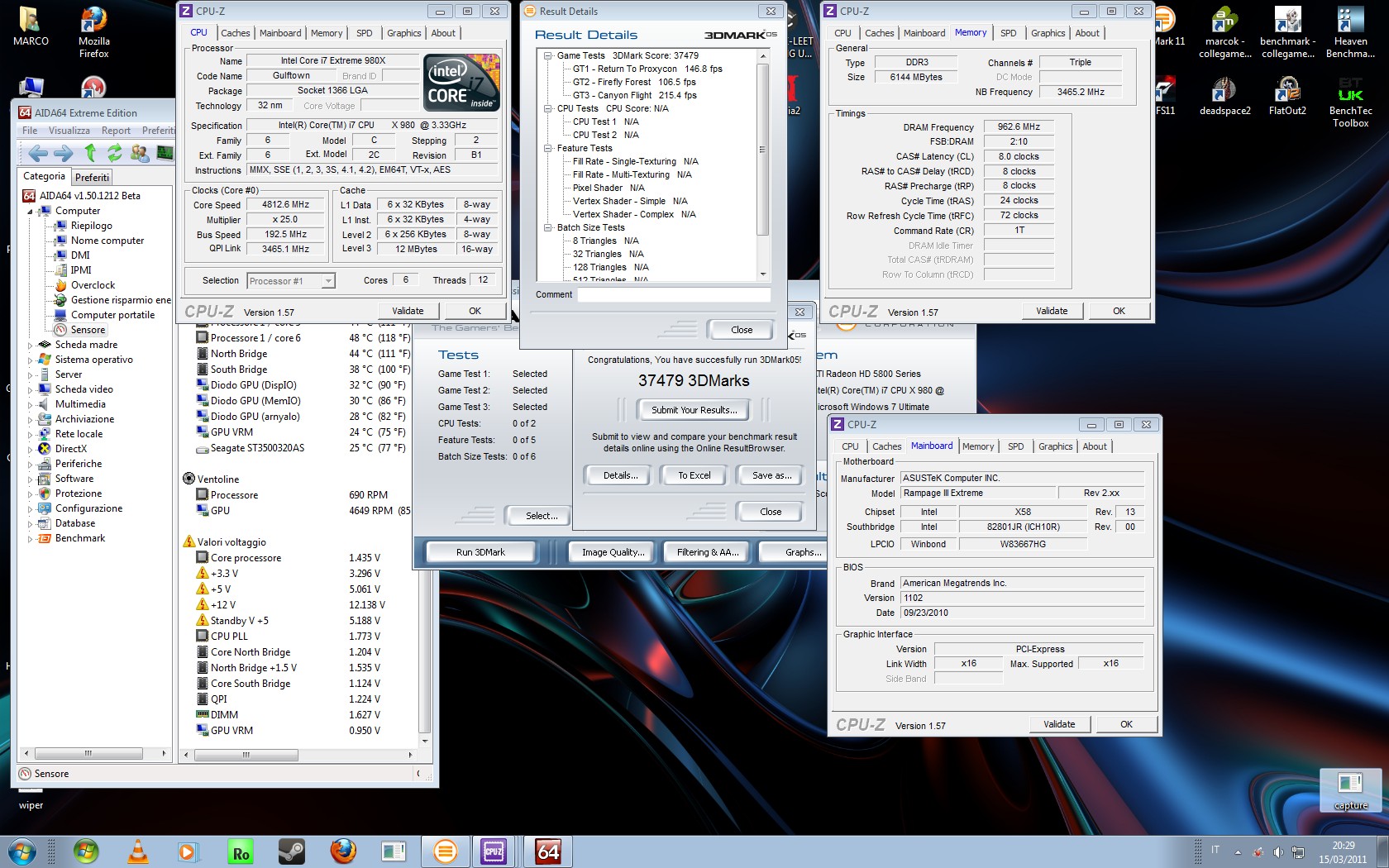The height and width of the screenshot is (868, 1389).
Task: Click AIDA64 sensor list horizontal scrollbar
Action: [x=299, y=755]
